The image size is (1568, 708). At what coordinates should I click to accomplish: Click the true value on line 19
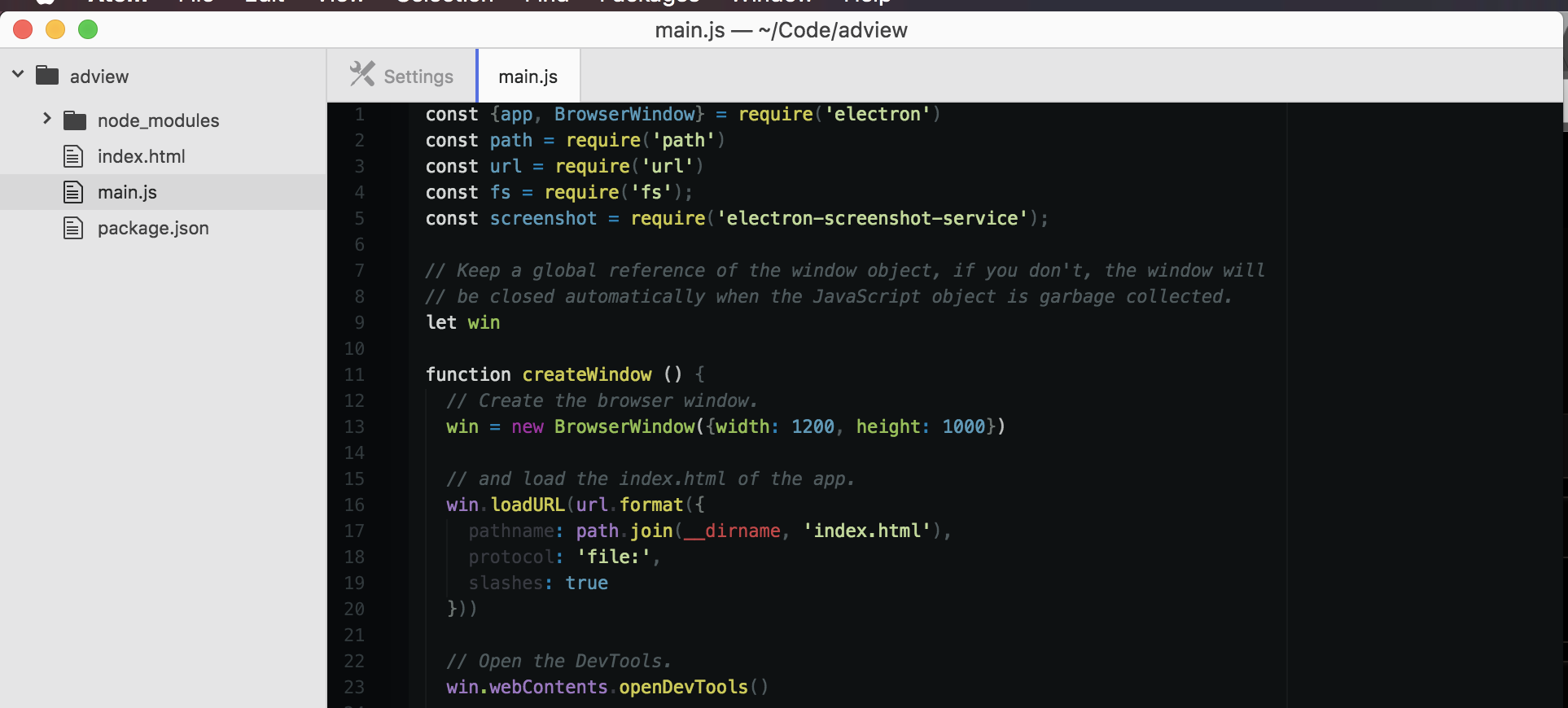tap(587, 583)
